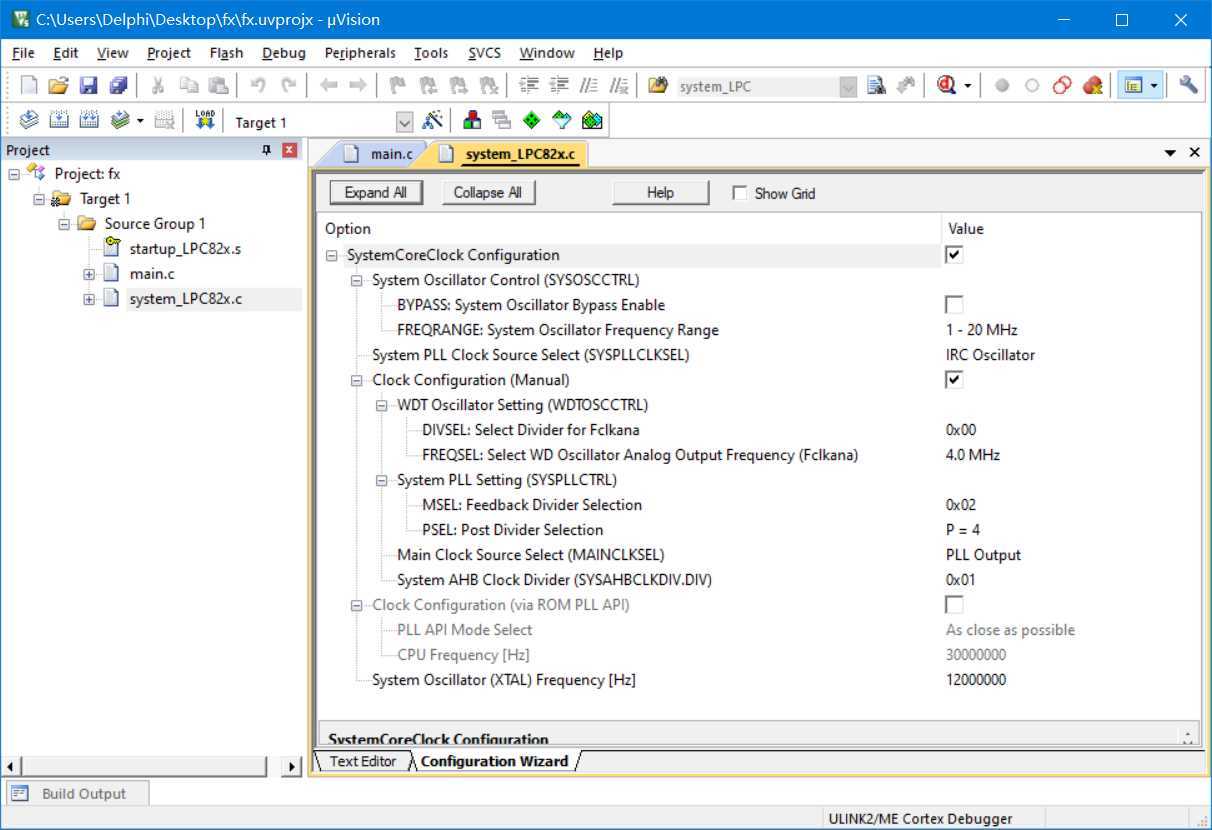Open the batch build dropdown arrow
1212x830 pixels.
[x=140, y=121]
